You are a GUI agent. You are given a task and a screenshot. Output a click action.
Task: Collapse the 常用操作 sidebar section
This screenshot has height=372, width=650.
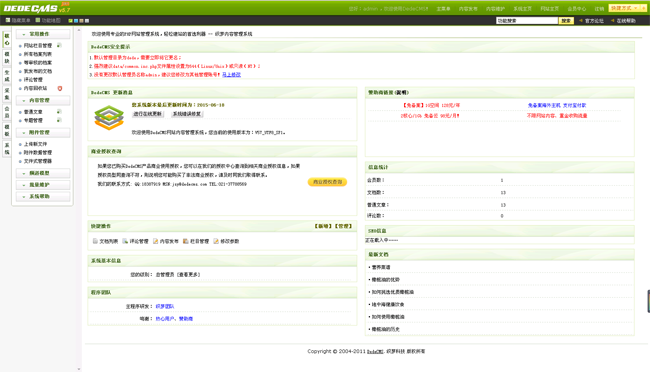pos(43,34)
